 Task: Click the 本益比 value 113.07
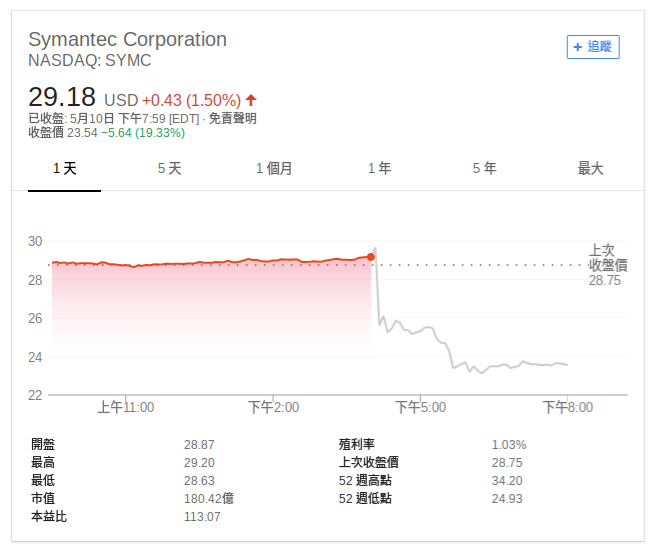point(201,516)
